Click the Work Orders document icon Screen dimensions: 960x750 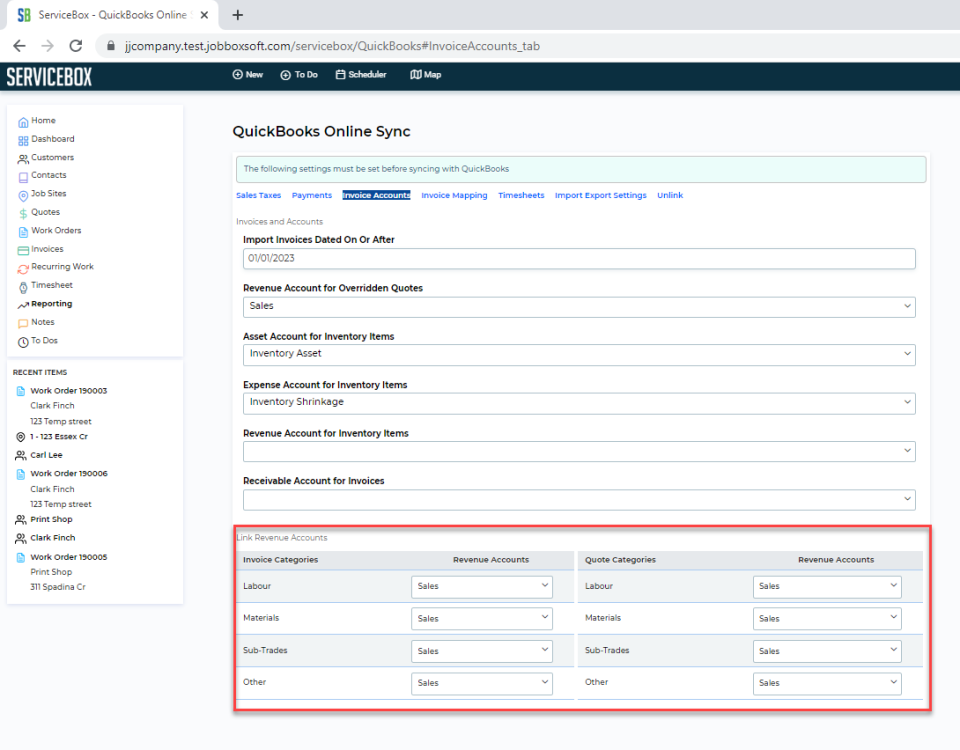[23, 232]
